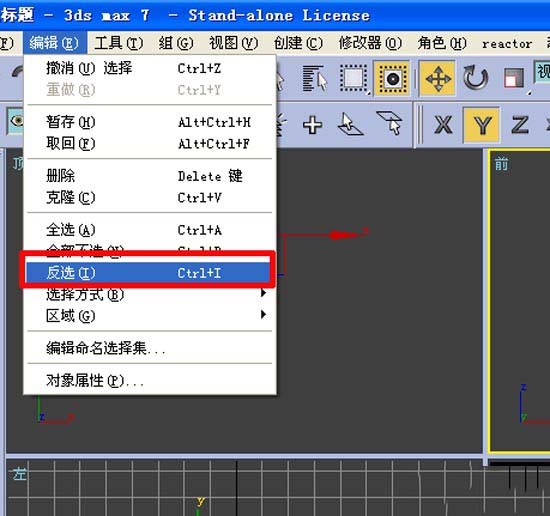Click the 左 viewport label
This screenshot has width=550, height=516.
19,474
